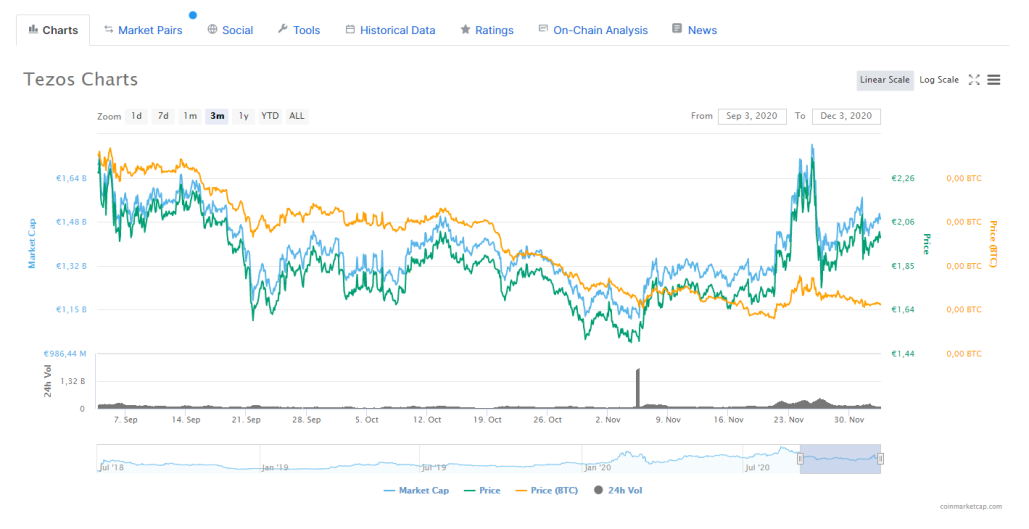The height and width of the screenshot is (529, 1029).
Task: Click the €2,26 price axis label
Action: 902,179
